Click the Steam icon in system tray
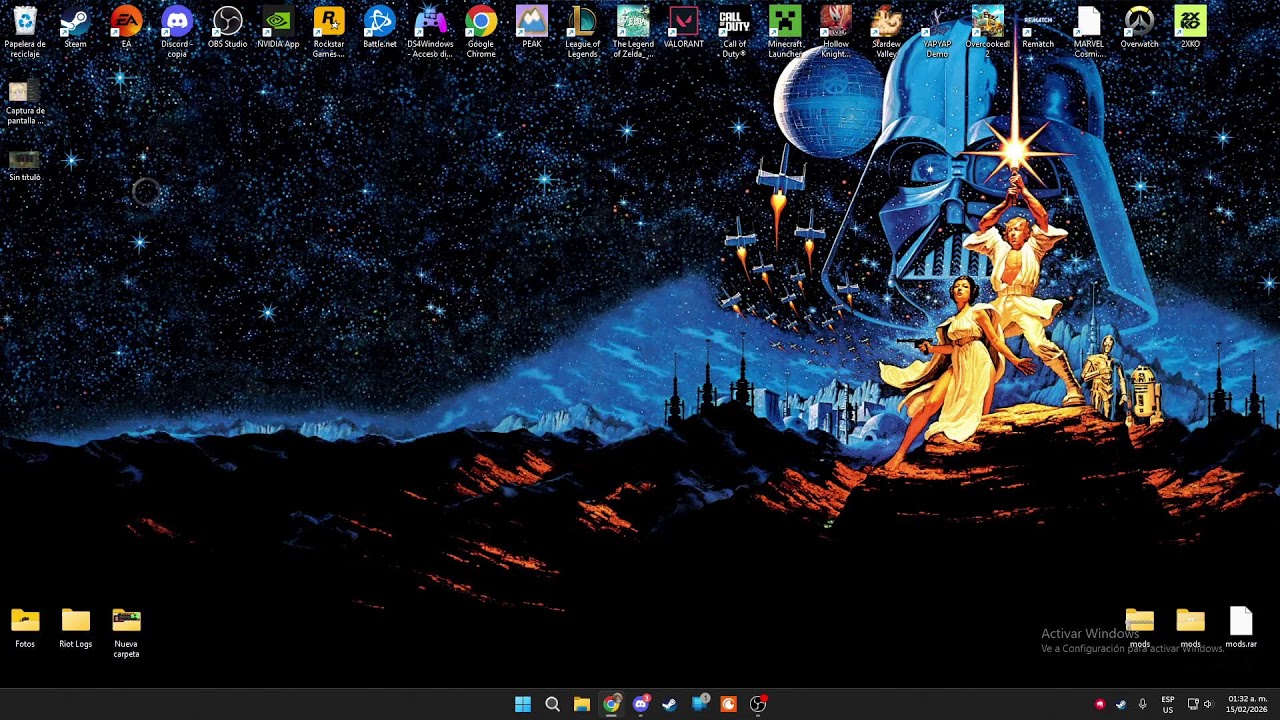This screenshot has width=1280, height=720. [1121, 704]
